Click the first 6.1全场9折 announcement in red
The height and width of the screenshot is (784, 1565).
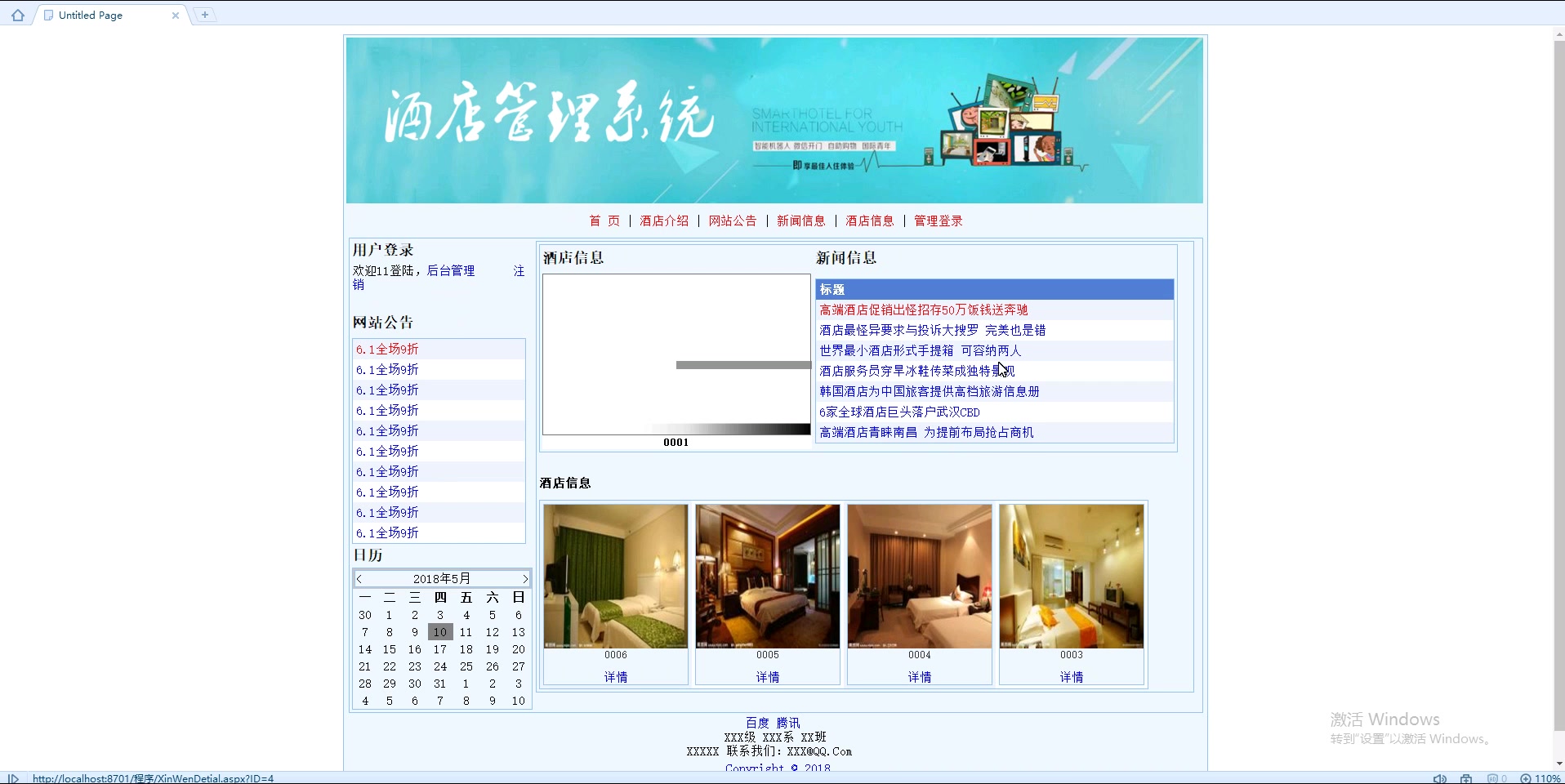387,349
